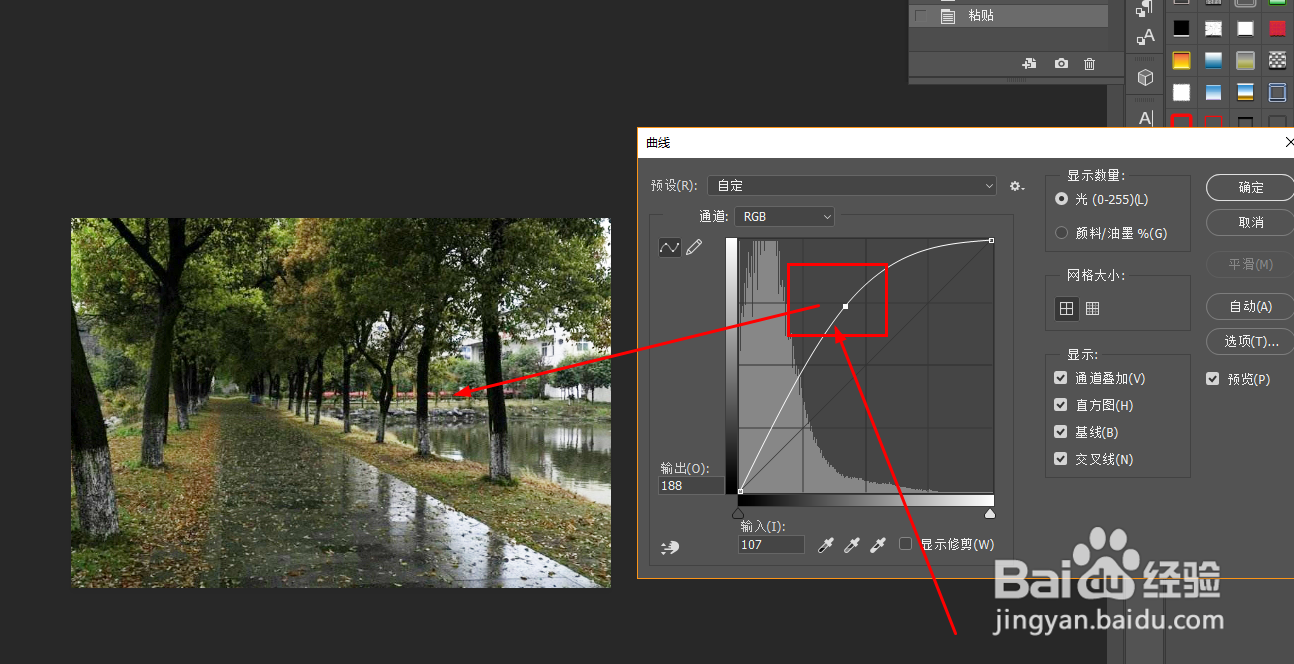Click the 确定 confirm button
Viewport: 1294px width, 664px height.
pyautogui.click(x=1250, y=187)
